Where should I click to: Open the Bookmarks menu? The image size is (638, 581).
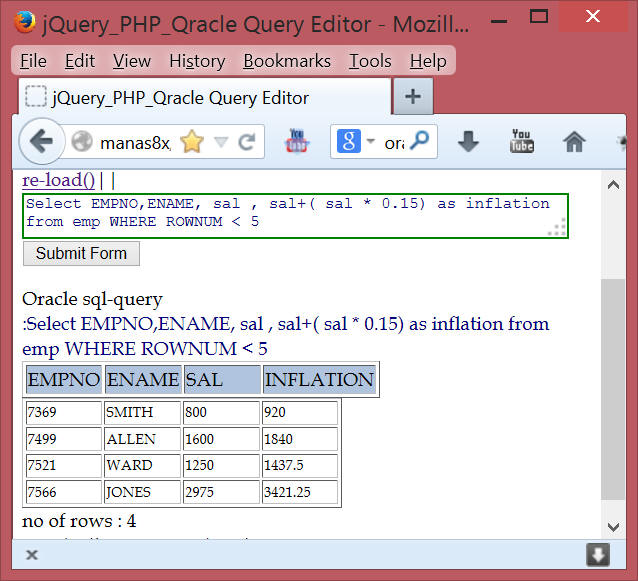pos(287,61)
